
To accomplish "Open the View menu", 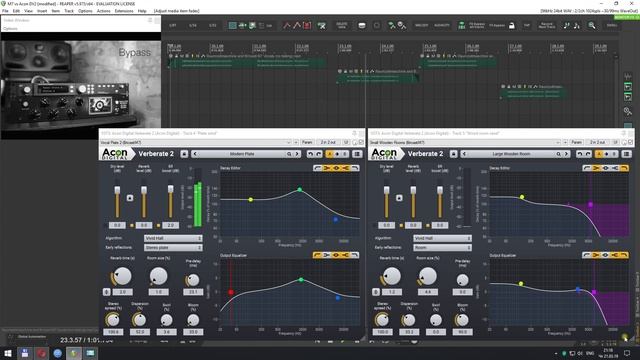I will (x=28, y=11).
